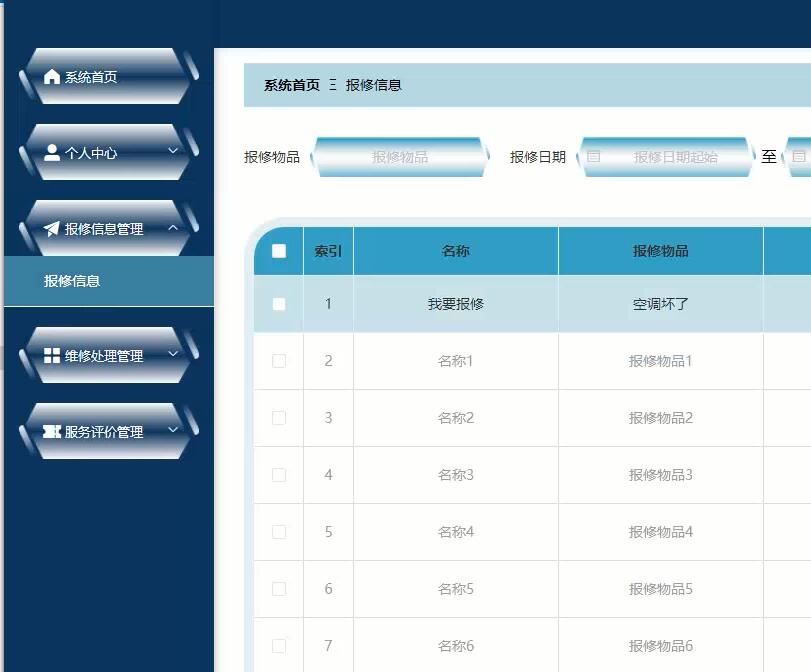Check the checkbox for row 4 名称3
Image resolution: width=811 pixels, height=672 pixels.
pos(279,474)
